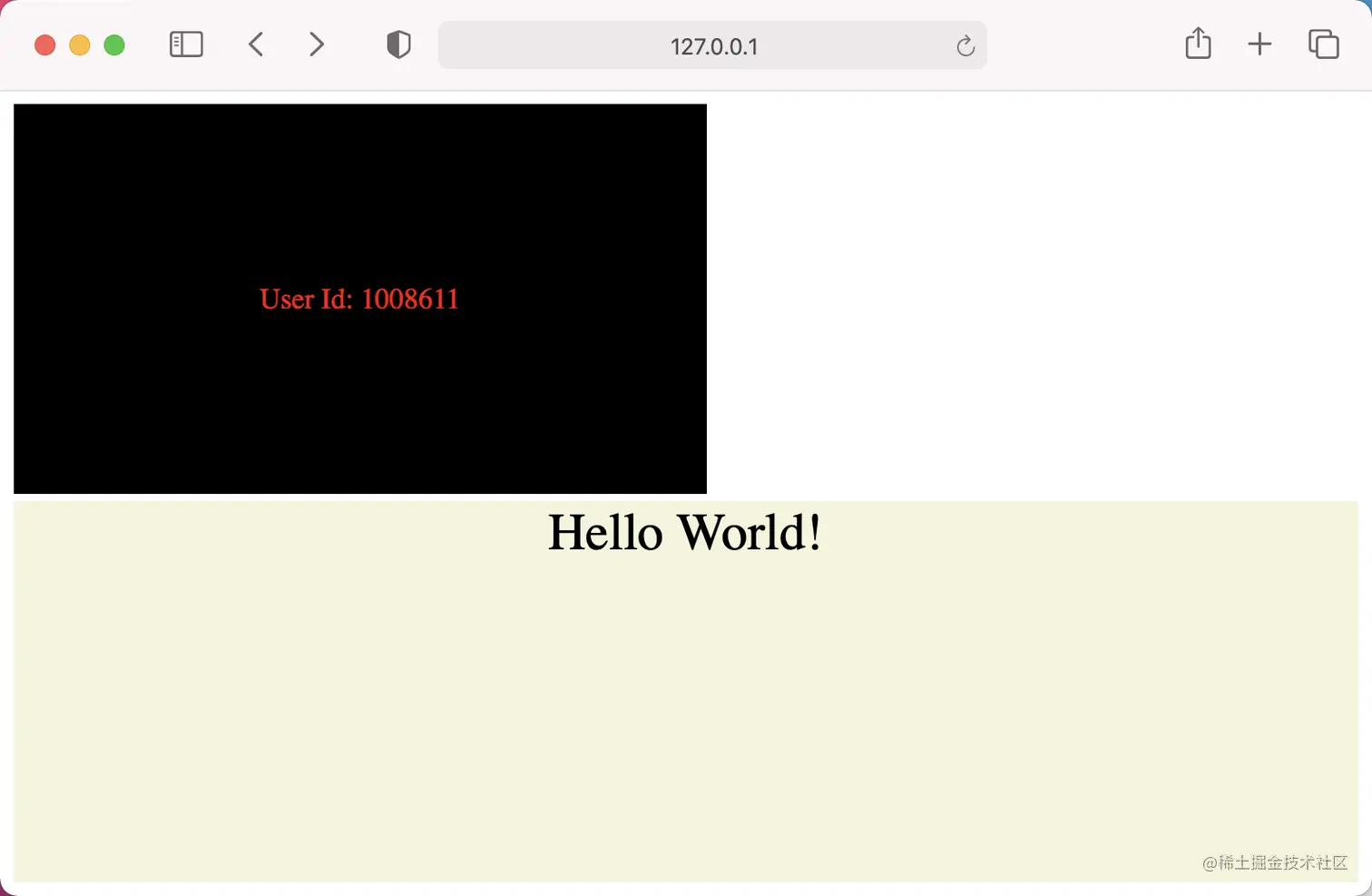
Task: Go forward to the next page
Action: coord(316,44)
